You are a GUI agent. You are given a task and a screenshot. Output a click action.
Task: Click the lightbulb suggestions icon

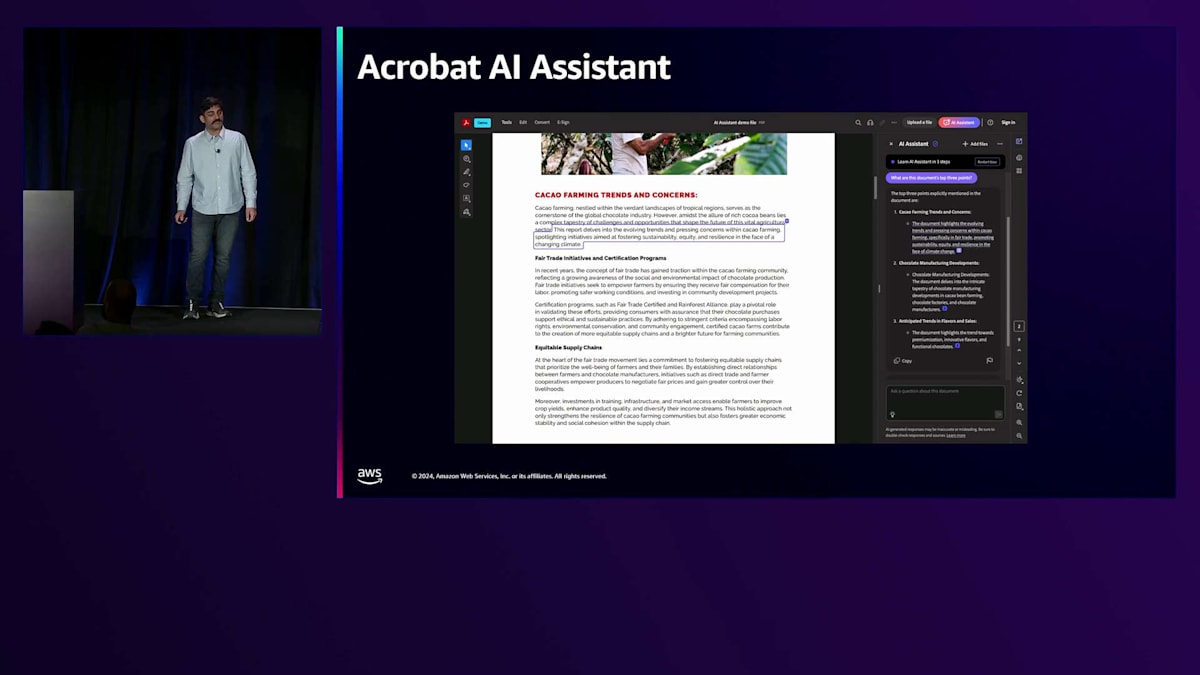[893, 415]
